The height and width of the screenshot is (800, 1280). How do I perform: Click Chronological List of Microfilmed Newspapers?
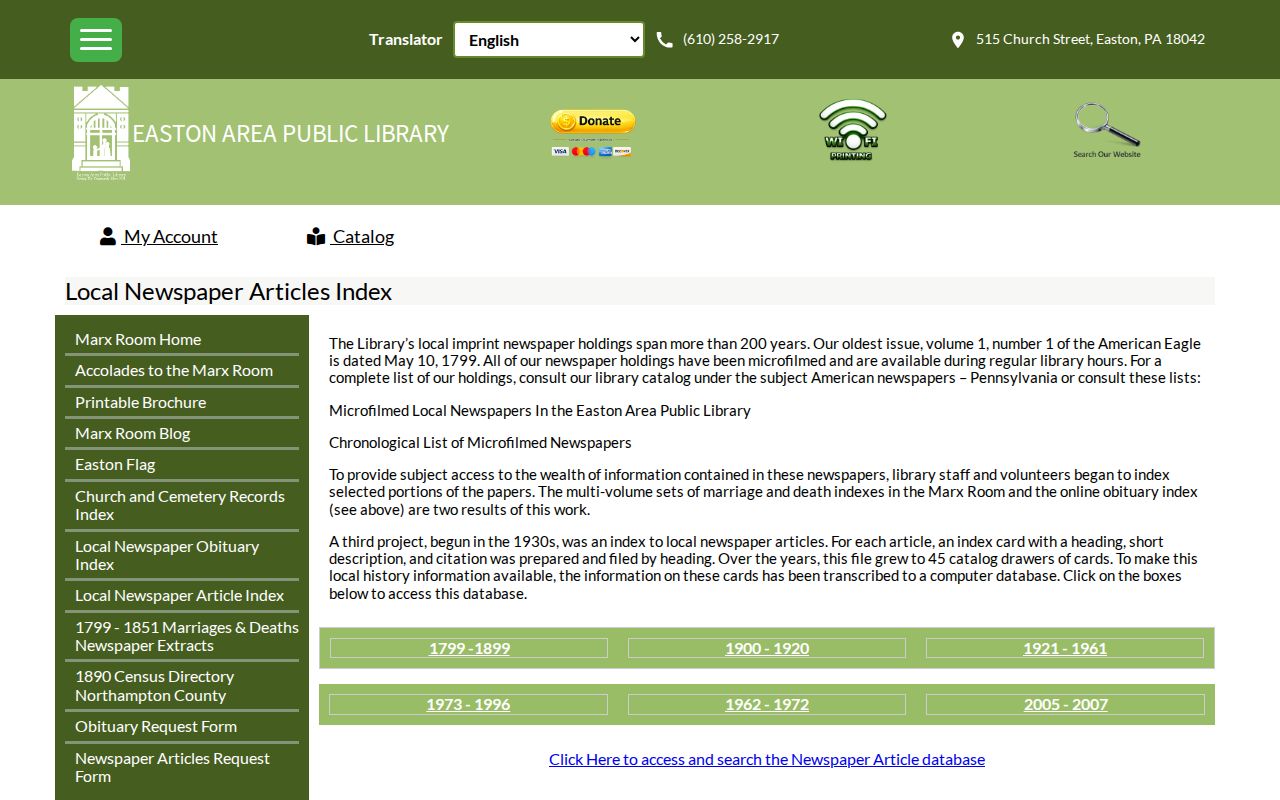point(480,442)
